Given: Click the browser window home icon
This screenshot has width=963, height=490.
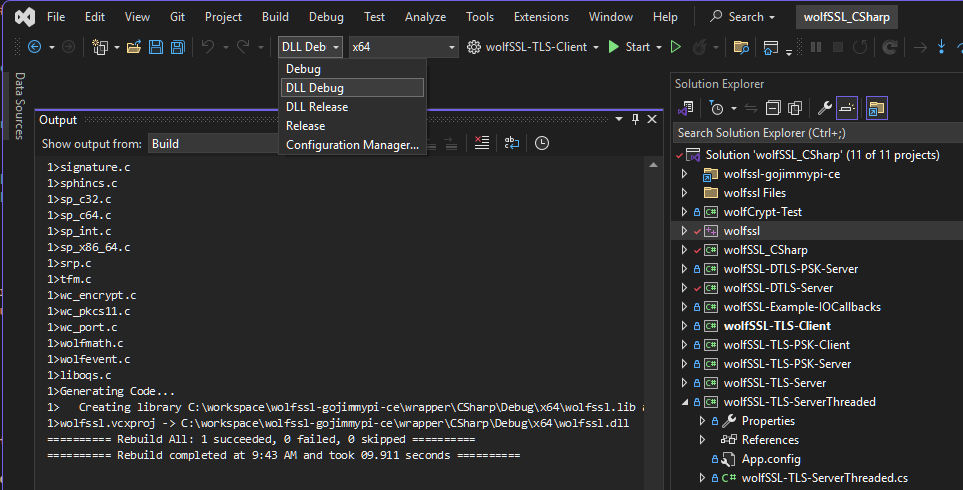Looking at the screenshot, I should pos(771,47).
